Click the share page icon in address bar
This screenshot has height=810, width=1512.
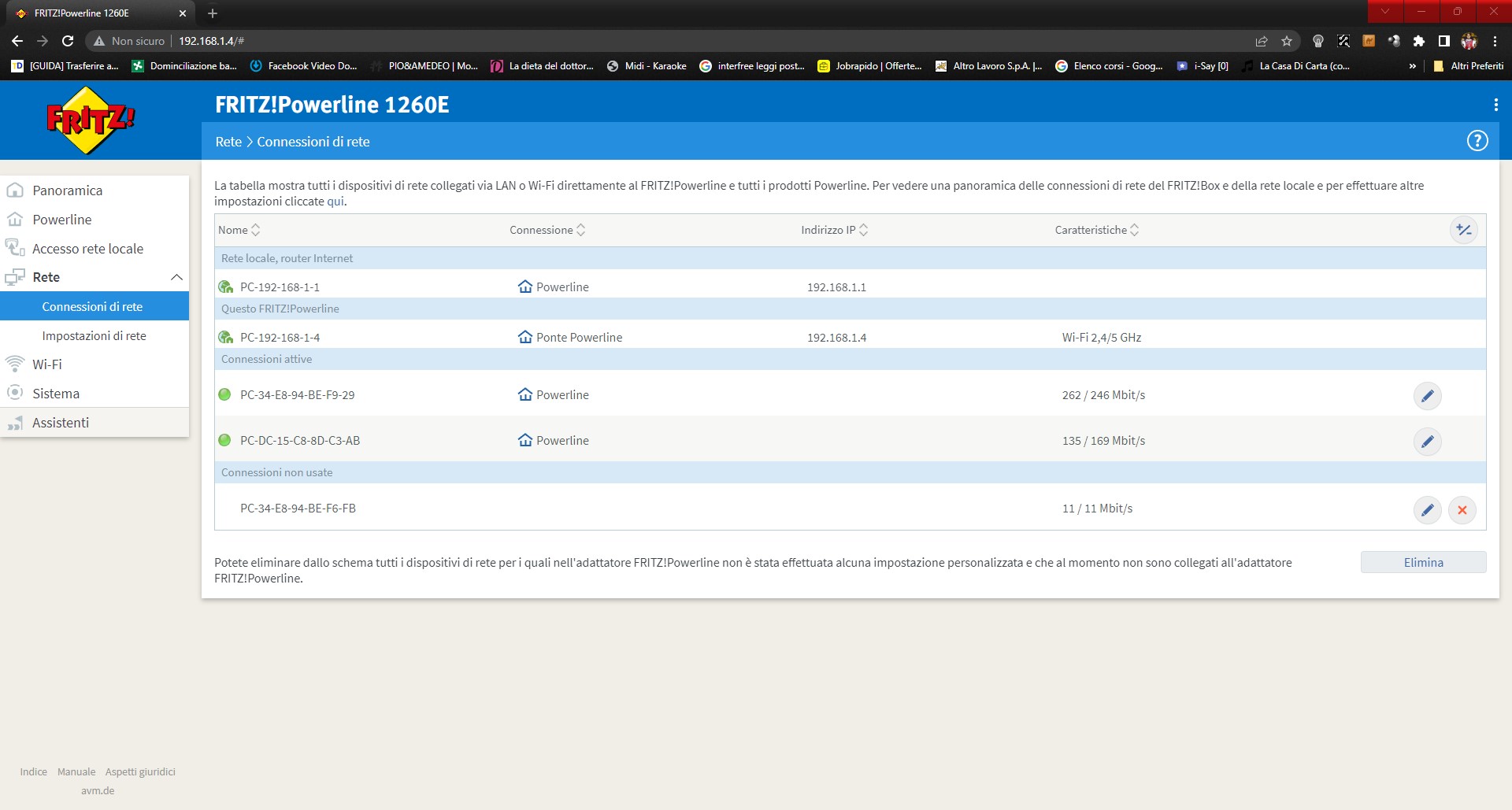click(1262, 41)
